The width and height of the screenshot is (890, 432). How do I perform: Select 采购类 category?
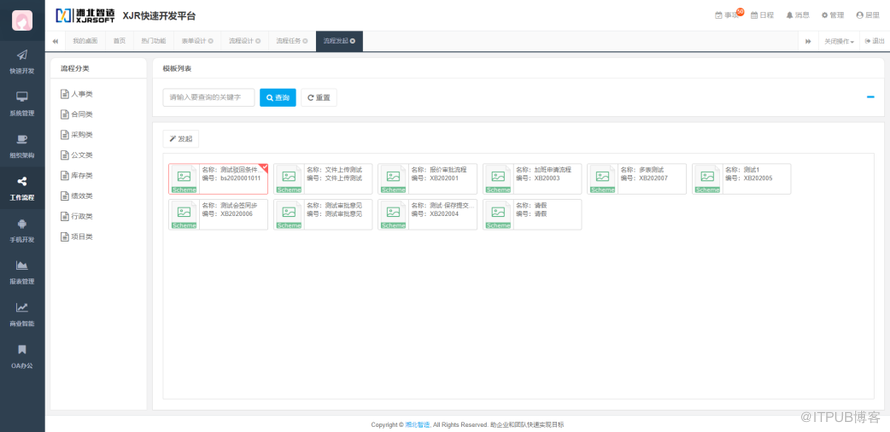[77, 135]
